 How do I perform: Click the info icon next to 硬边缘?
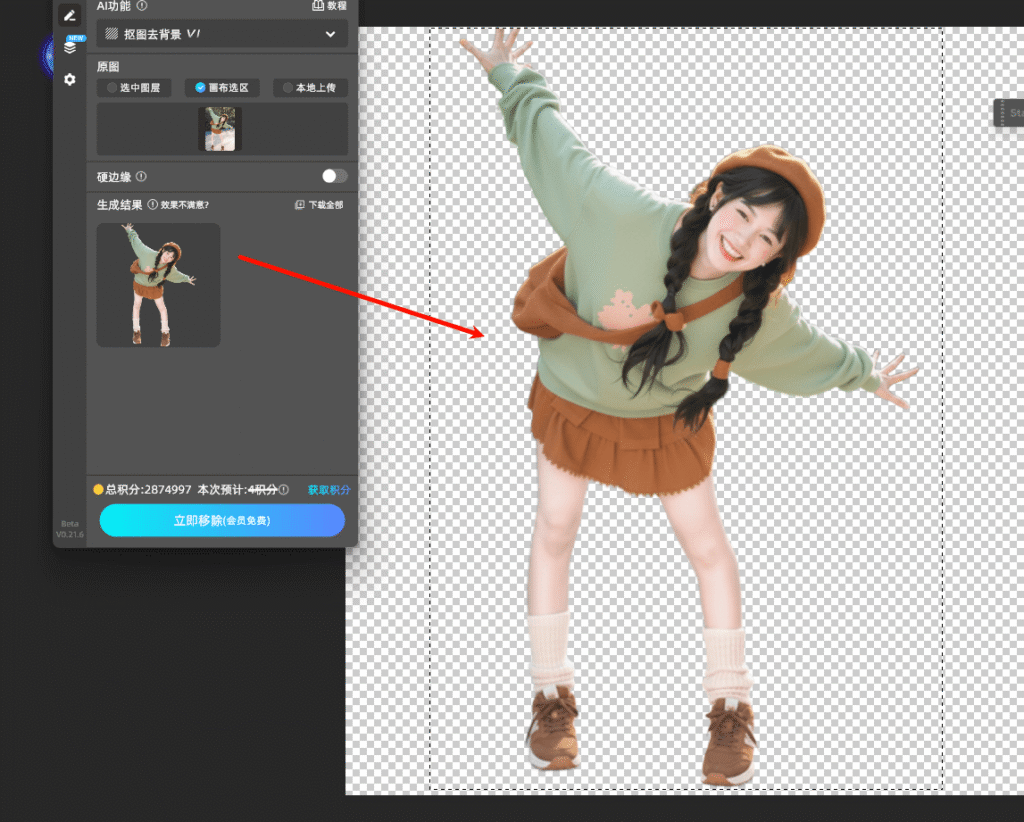click(141, 177)
